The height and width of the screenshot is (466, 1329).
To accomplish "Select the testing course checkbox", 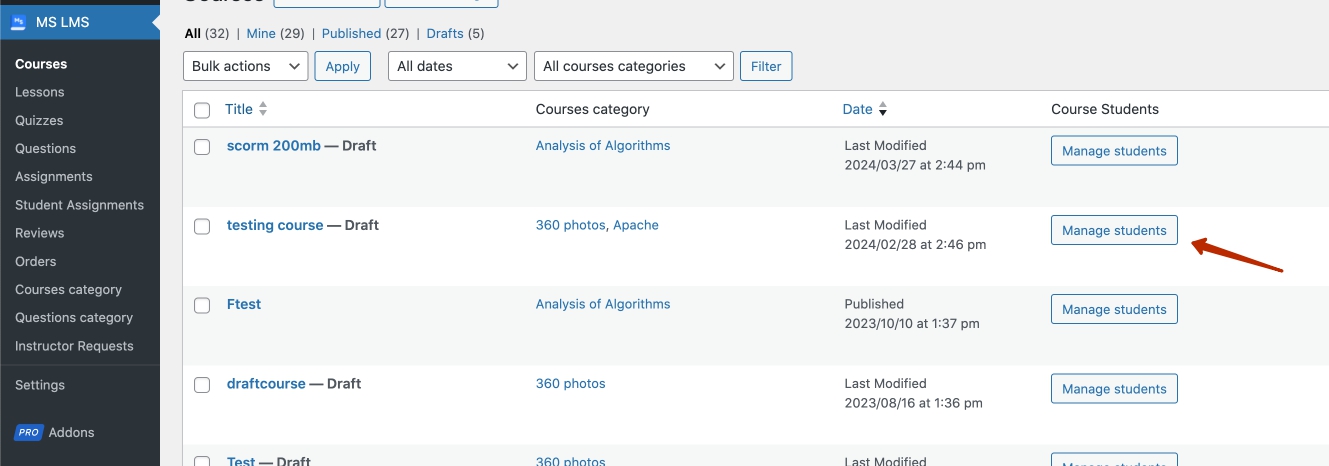I will (202, 226).
